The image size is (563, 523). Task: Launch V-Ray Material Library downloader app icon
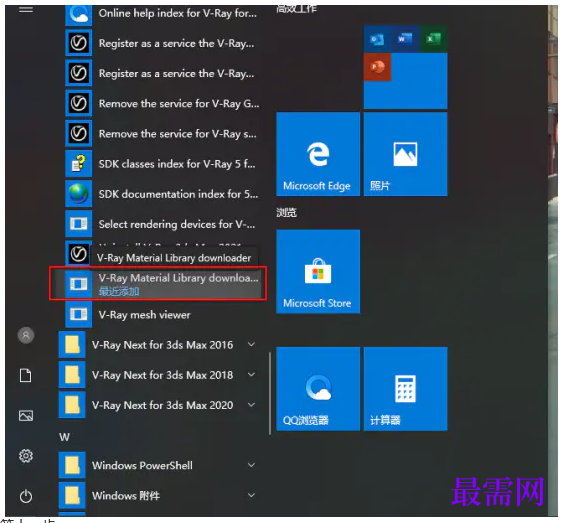[79, 284]
